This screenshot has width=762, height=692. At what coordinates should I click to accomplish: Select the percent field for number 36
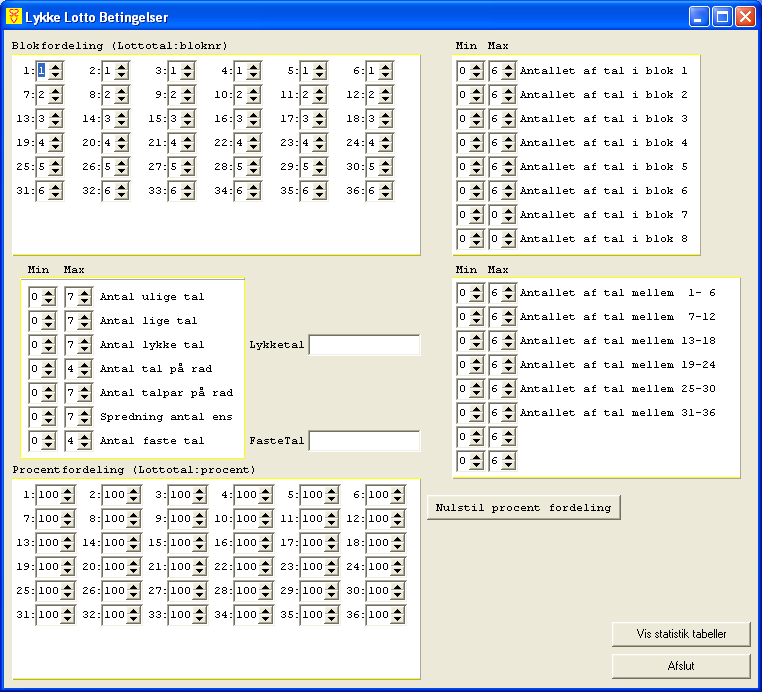point(376,615)
